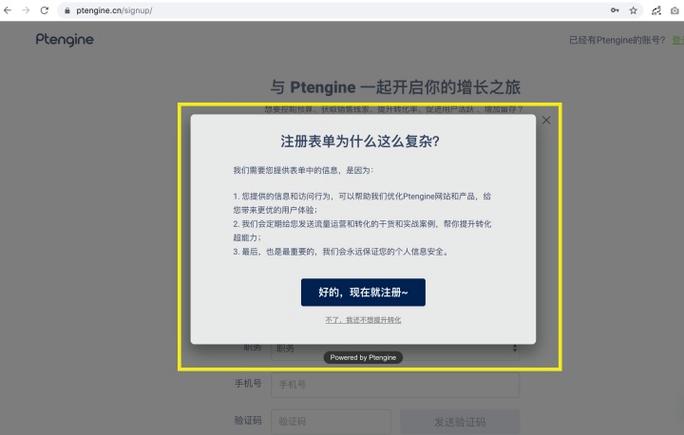The image size is (684, 435).
Task: Click the extension icon beside the star
Action: coord(656,10)
